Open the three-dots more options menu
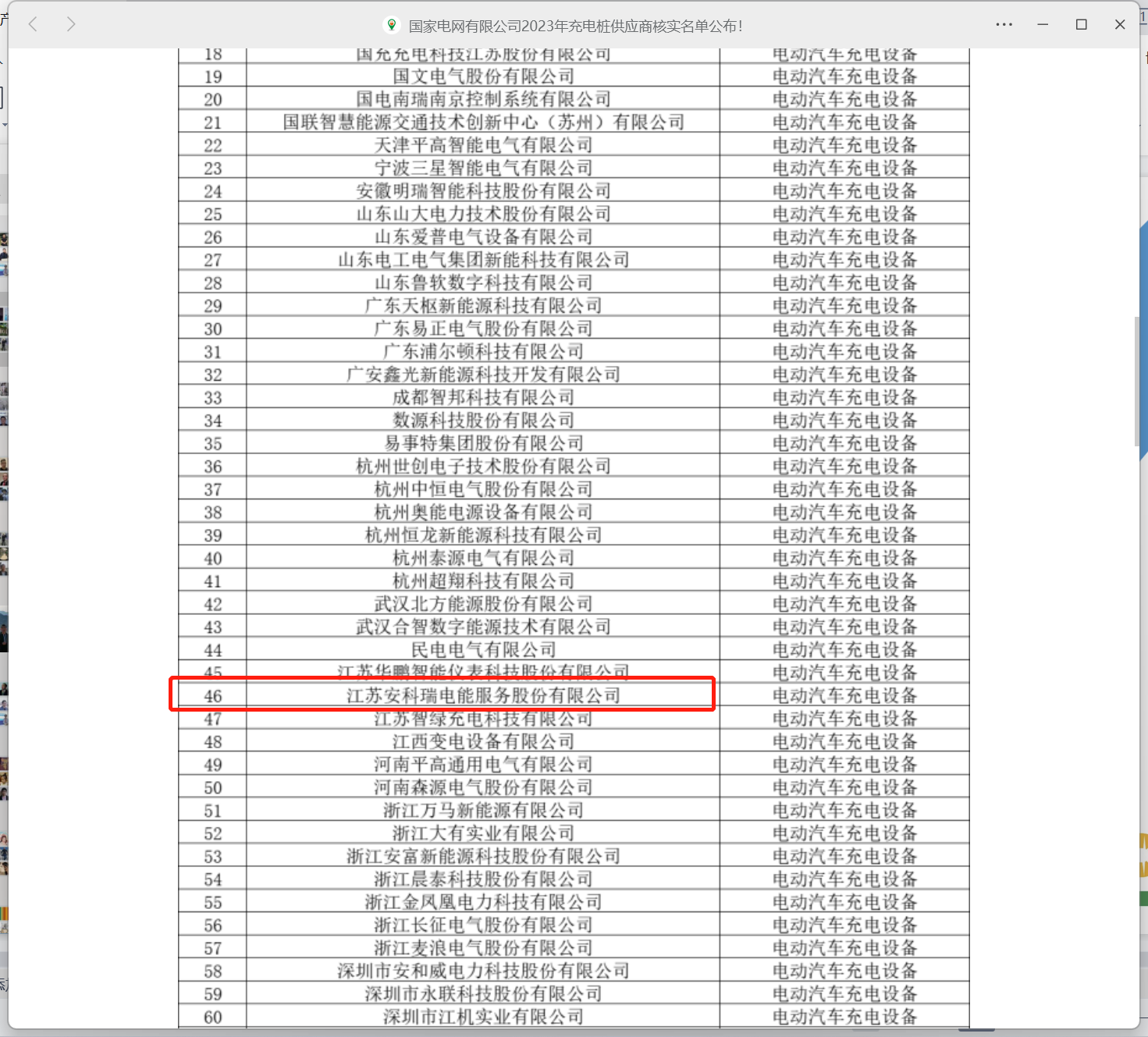The height and width of the screenshot is (1037, 1148). [x=1004, y=24]
